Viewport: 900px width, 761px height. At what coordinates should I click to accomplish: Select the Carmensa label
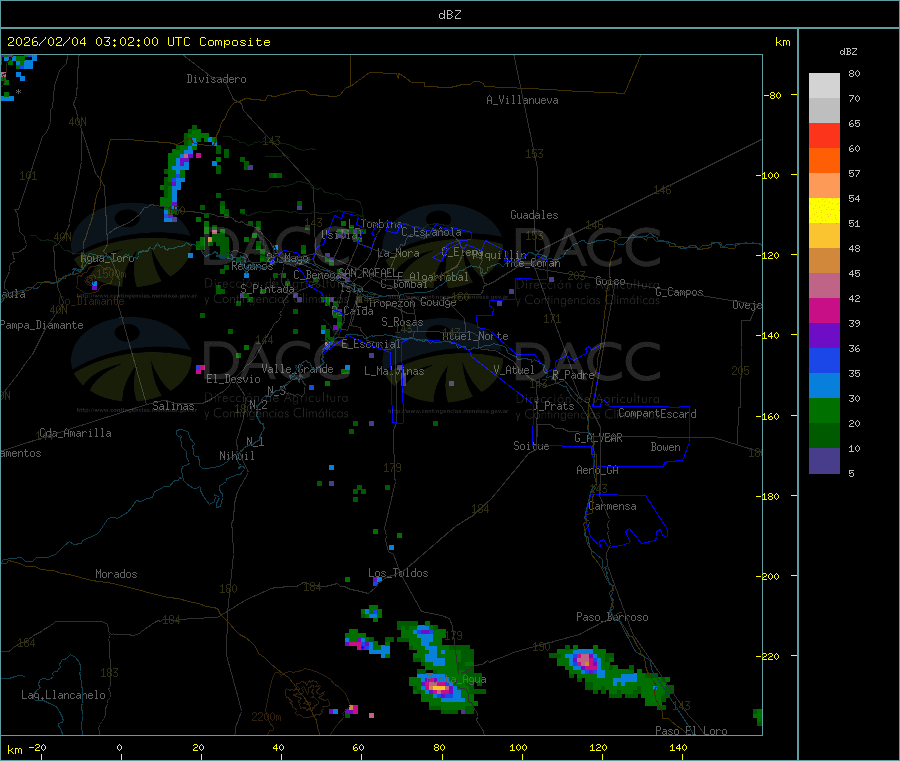point(612,506)
